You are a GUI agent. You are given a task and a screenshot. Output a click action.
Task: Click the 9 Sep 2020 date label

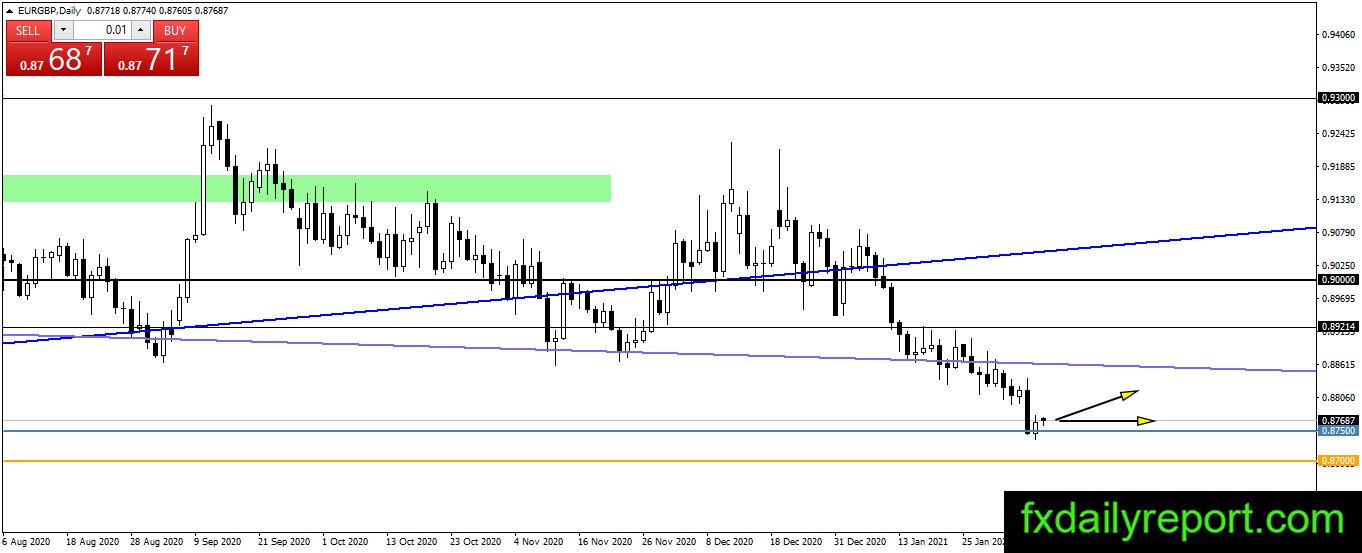pos(217,542)
